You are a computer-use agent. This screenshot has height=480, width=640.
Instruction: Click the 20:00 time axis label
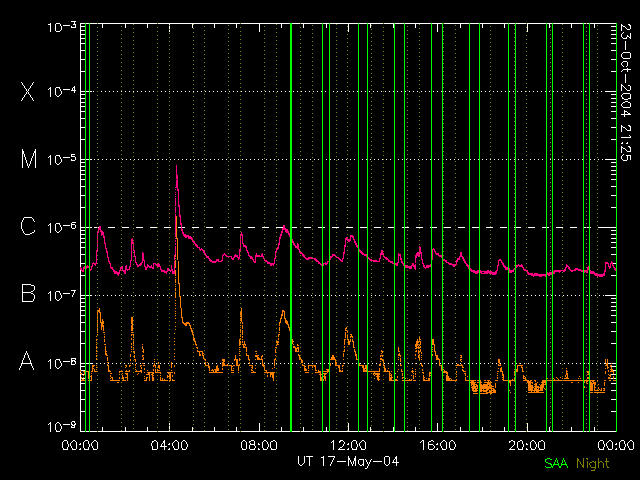(527, 445)
